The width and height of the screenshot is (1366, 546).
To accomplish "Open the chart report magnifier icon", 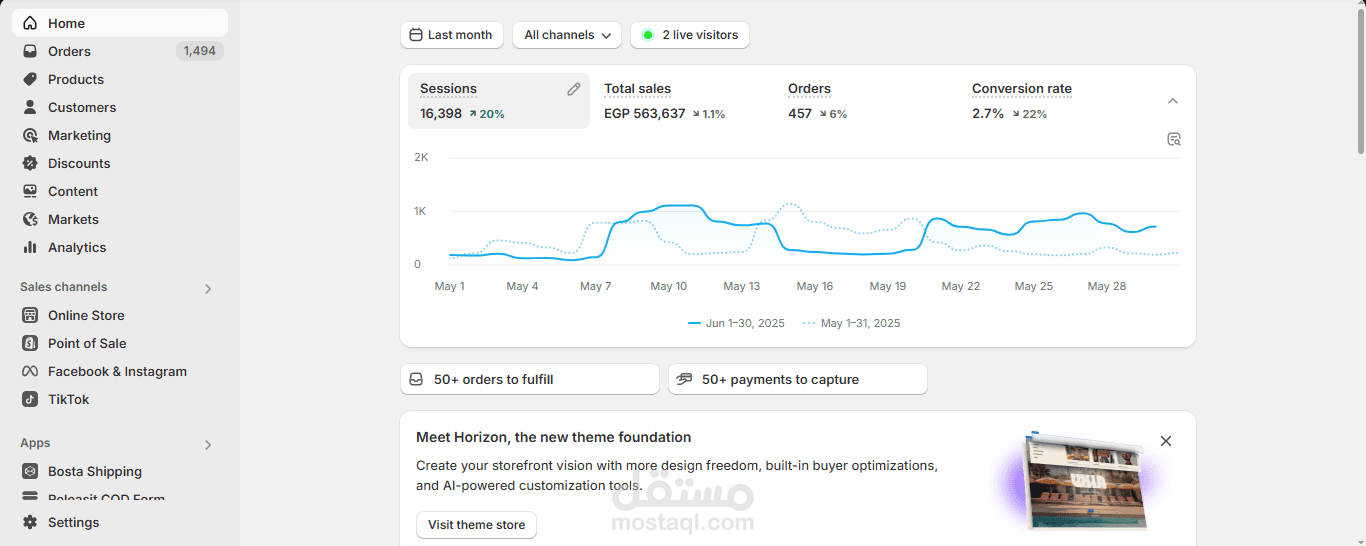I will click(1174, 139).
